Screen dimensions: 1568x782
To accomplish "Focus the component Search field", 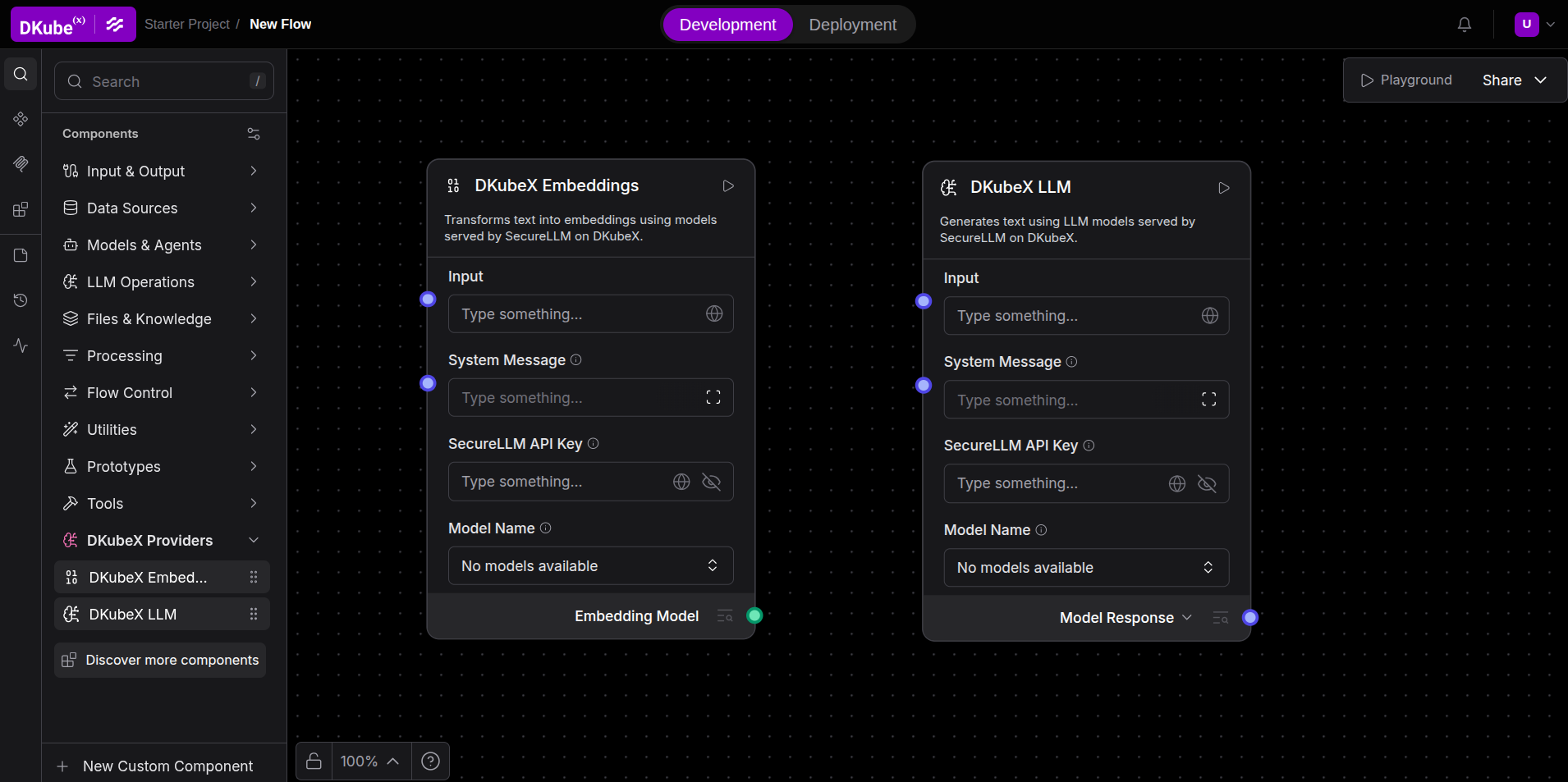I will 164,81.
